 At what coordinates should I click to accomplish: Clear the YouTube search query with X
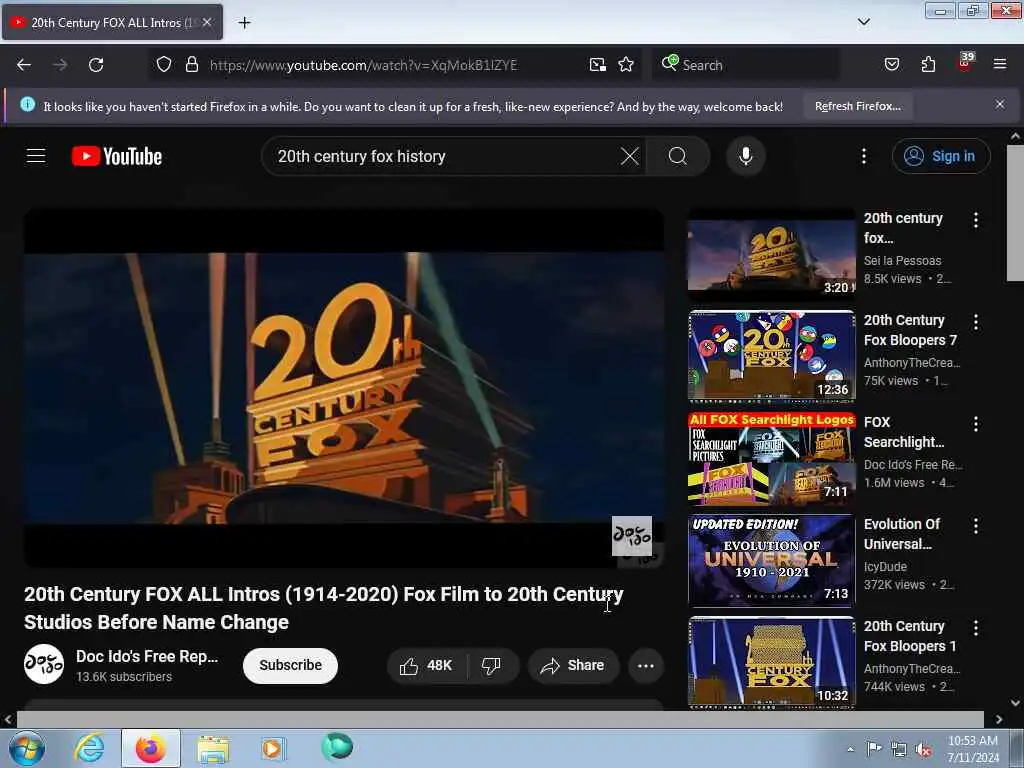pyautogui.click(x=630, y=156)
